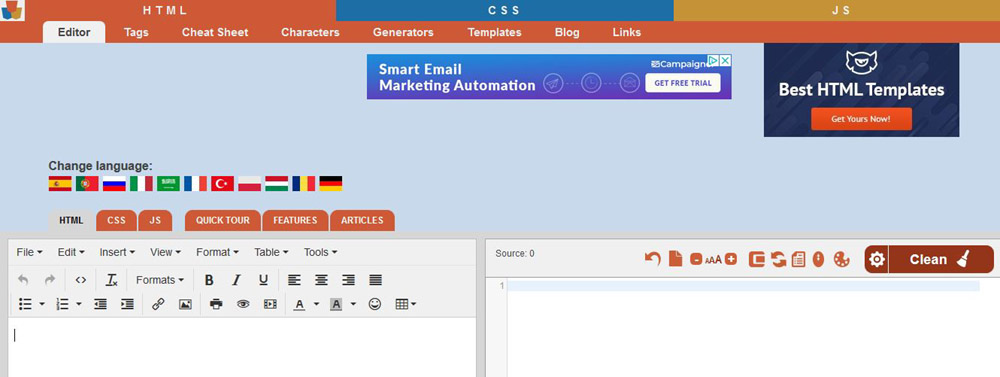Click into the source code editor line 1

click(x=744, y=286)
